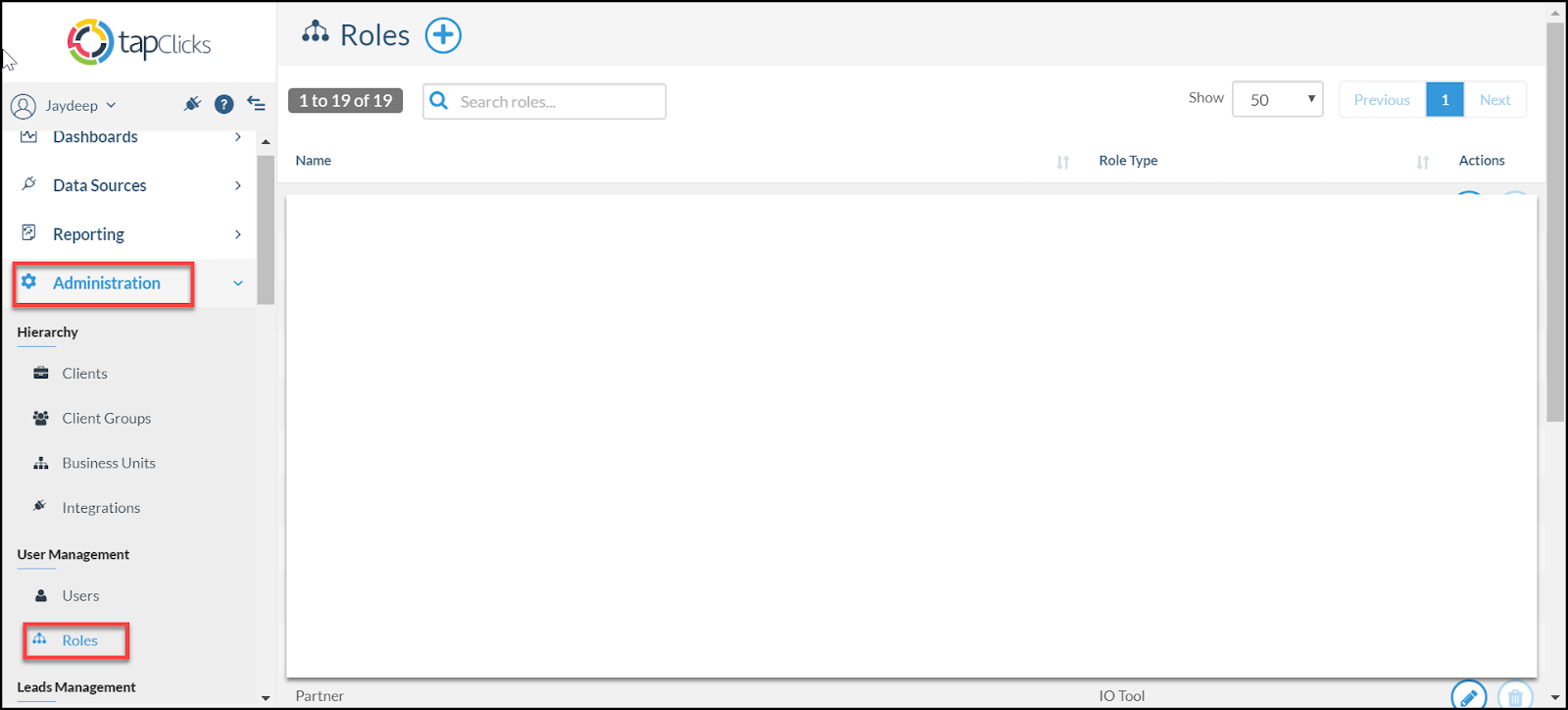Image resolution: width=1568 pixels, height=710 pixels.
Task: Click the Partner role name
Action: pyautogui.click(x=319, y=696)
